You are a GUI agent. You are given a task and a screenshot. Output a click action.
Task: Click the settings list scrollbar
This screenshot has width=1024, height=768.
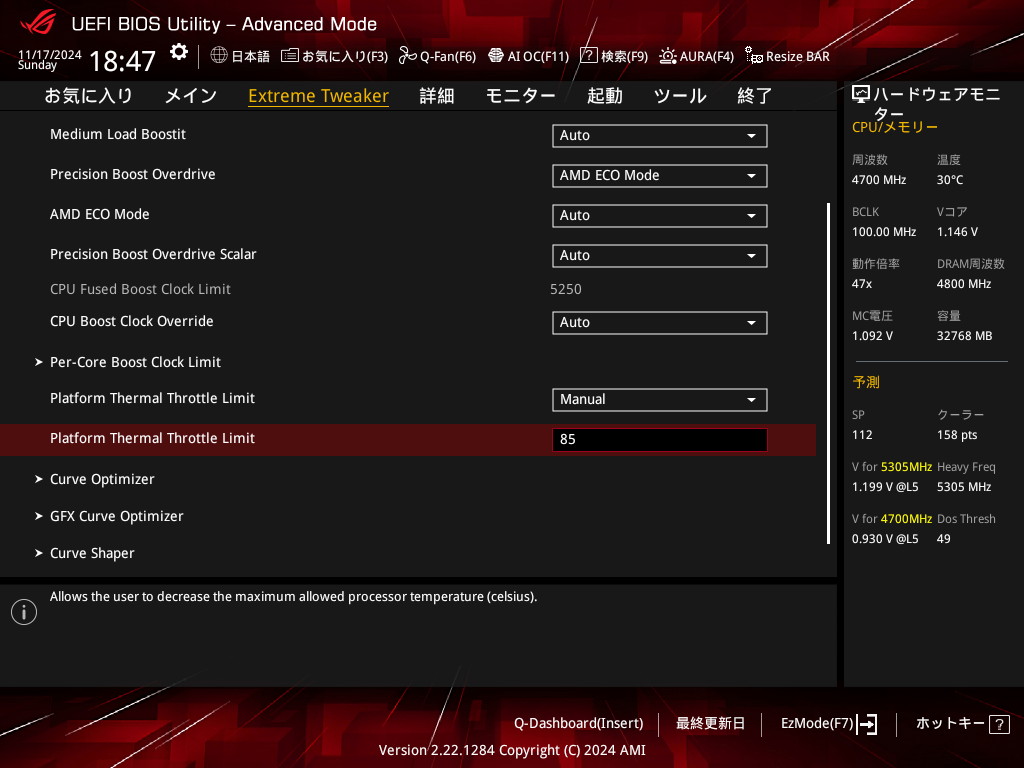(x=828, y=373)
